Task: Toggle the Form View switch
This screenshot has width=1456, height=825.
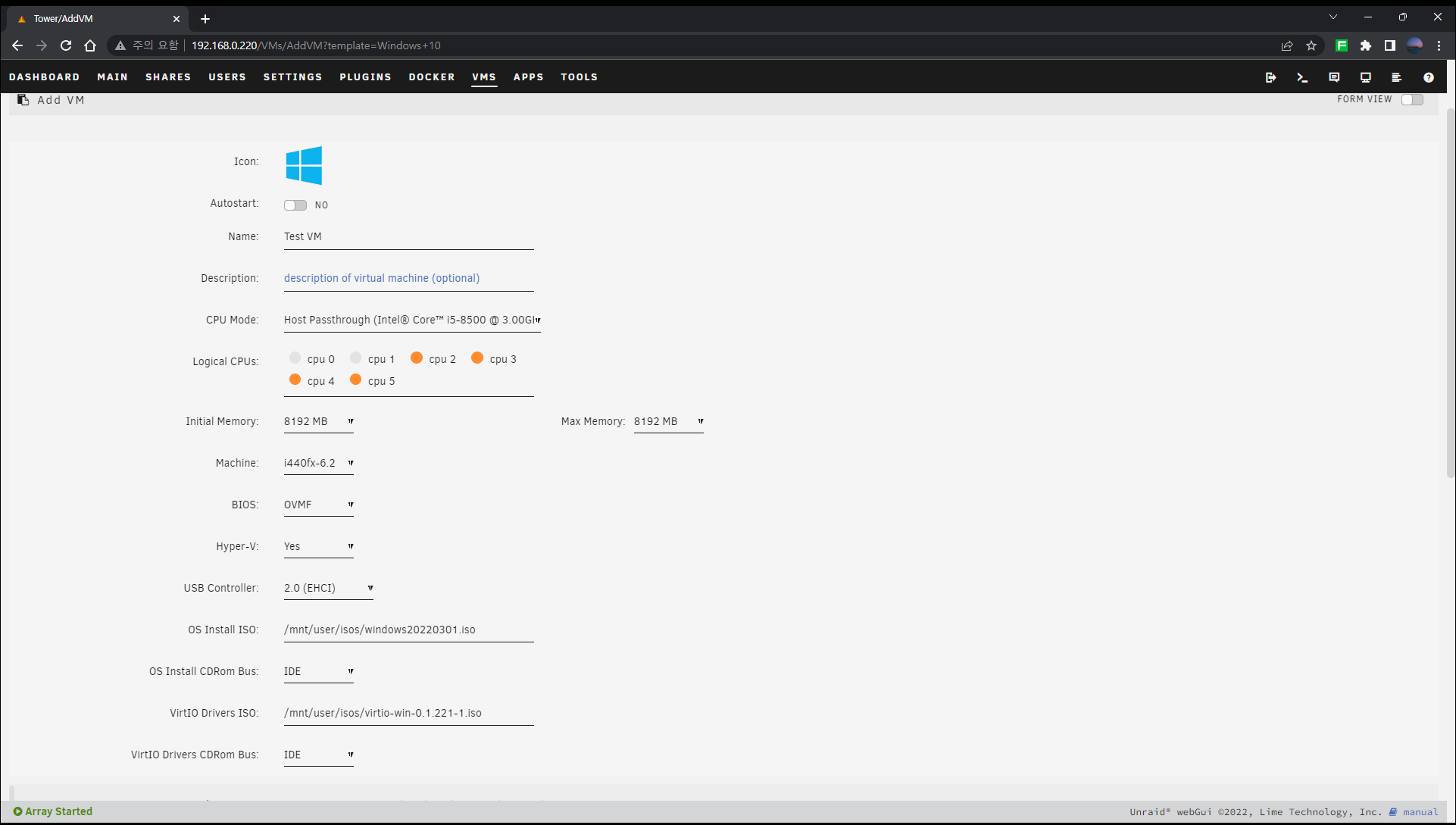Action: point(1412,99)
